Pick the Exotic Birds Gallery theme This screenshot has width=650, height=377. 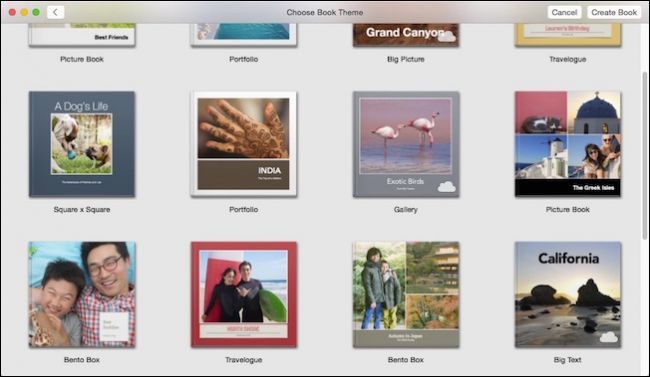pos(406,144)
